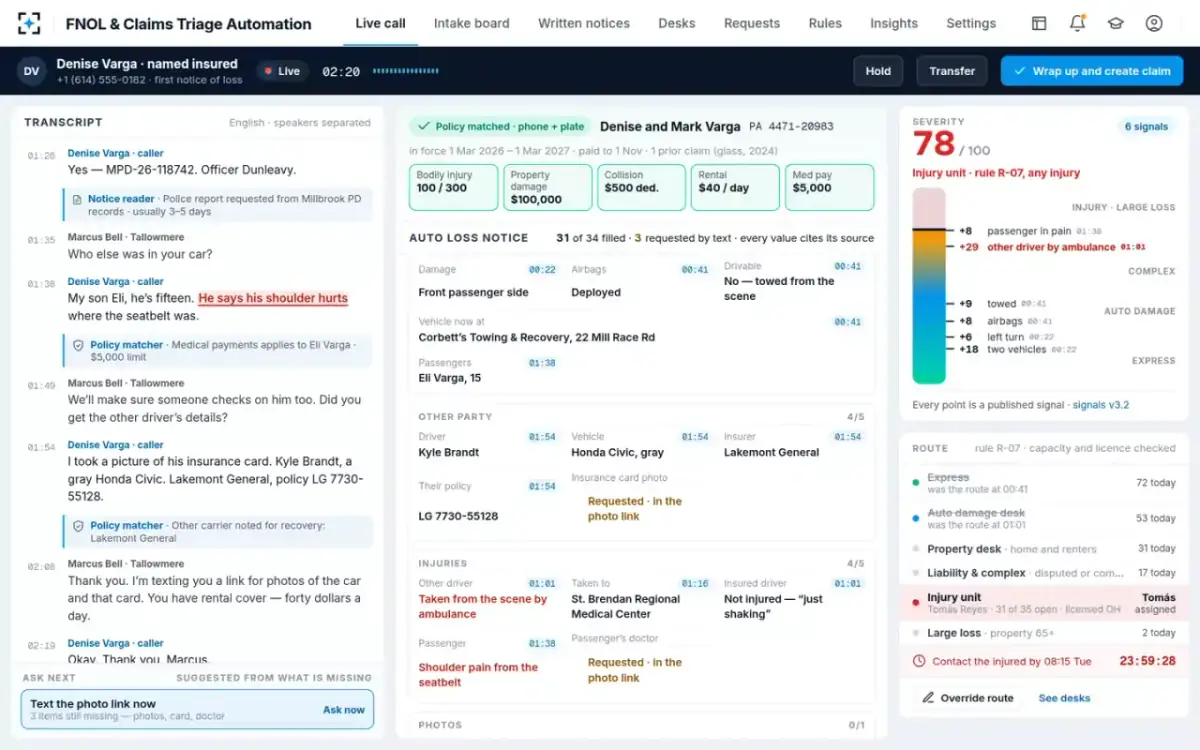Image resolution: width=1200 pixels, height=750 pixels.
Task: Click the clock icon beside Contact the injured
Action: pos(919,661)
